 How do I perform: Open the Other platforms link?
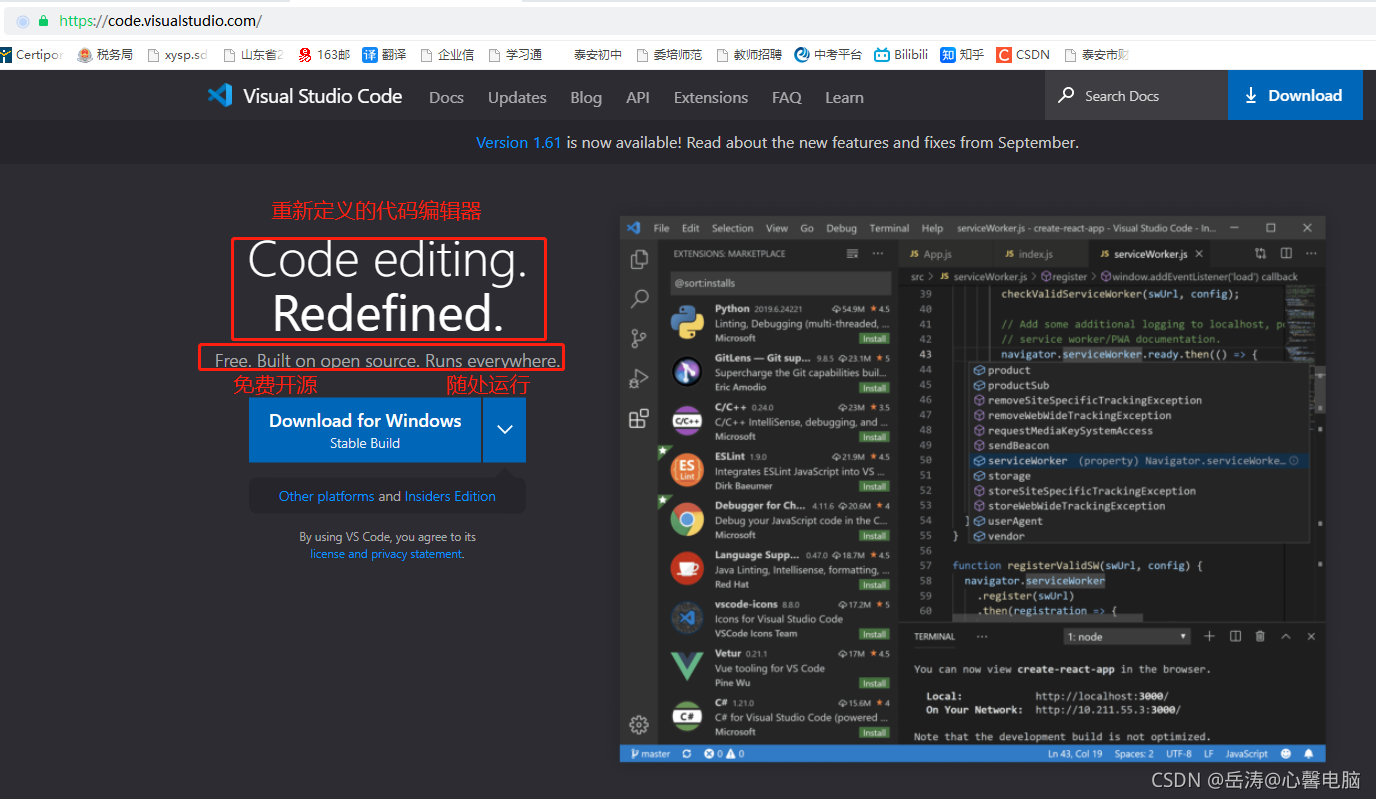point(326,496)
